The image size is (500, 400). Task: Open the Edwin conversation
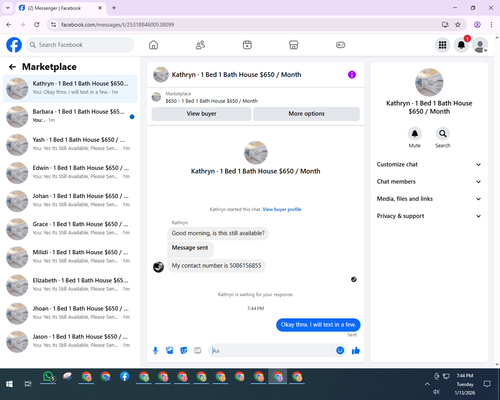(x=70, y=173)
